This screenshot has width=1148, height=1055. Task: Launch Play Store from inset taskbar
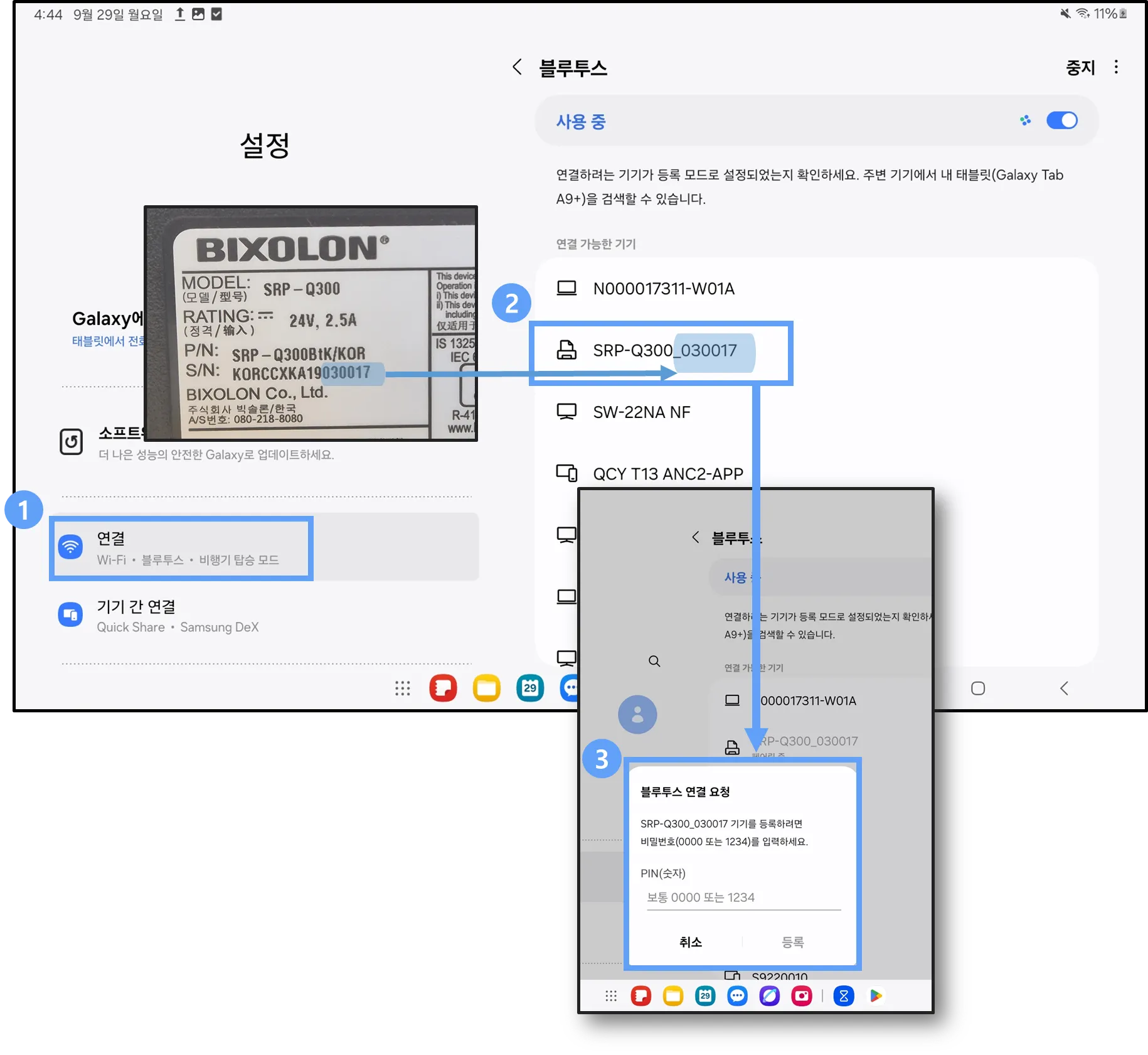[x=876, y=996]
